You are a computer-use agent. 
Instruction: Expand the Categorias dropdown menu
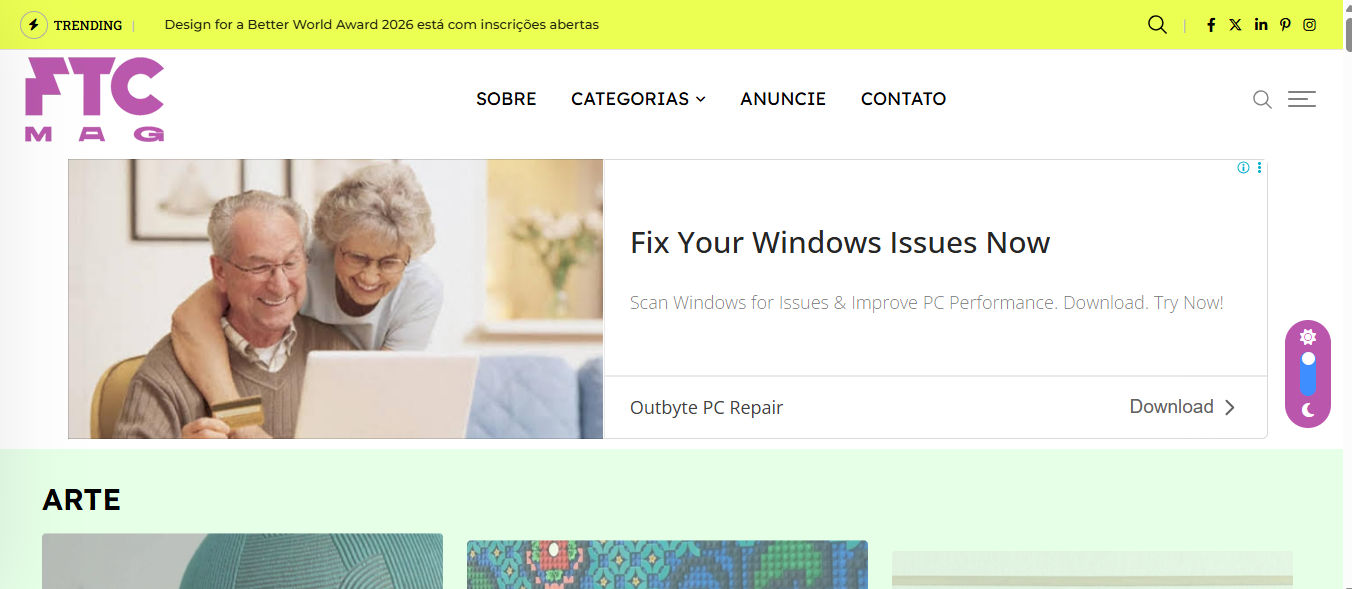pos(638,99)
